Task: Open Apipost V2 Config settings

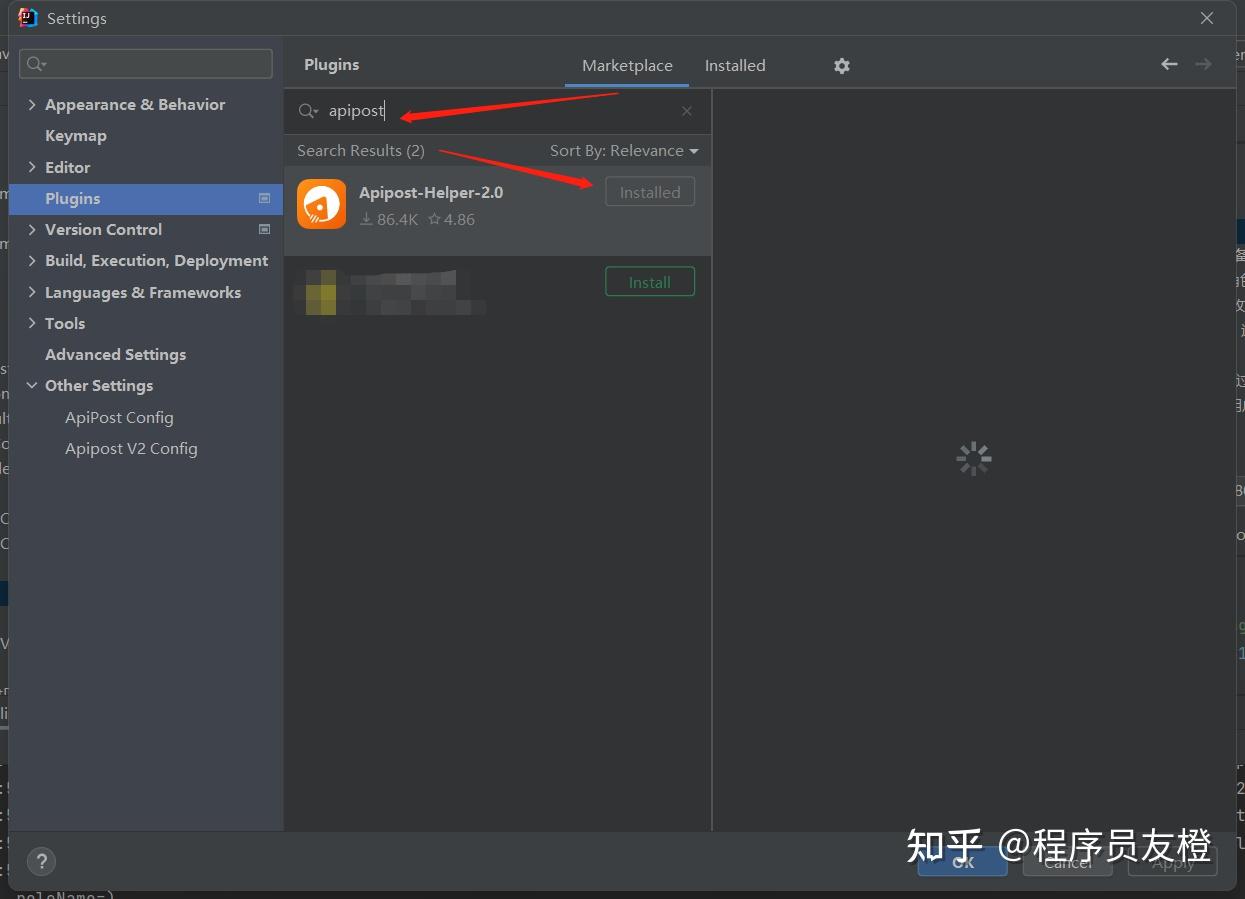Action: tap(131, 449)
